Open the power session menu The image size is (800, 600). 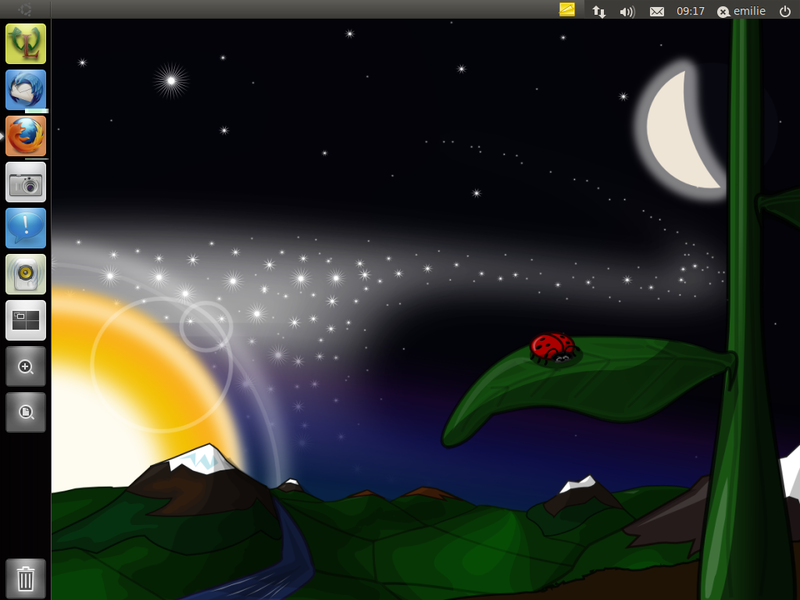785,11
